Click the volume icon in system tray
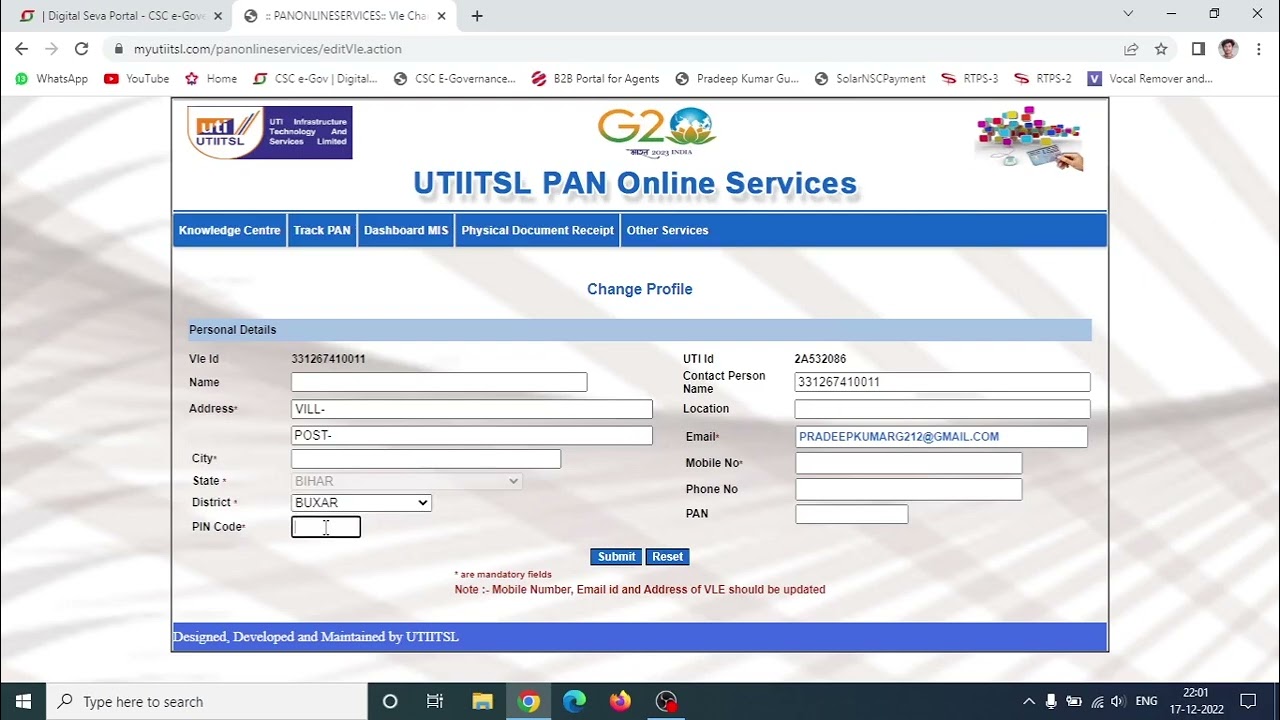The height and width of the screenshot is (720, 1280). 1118,701
